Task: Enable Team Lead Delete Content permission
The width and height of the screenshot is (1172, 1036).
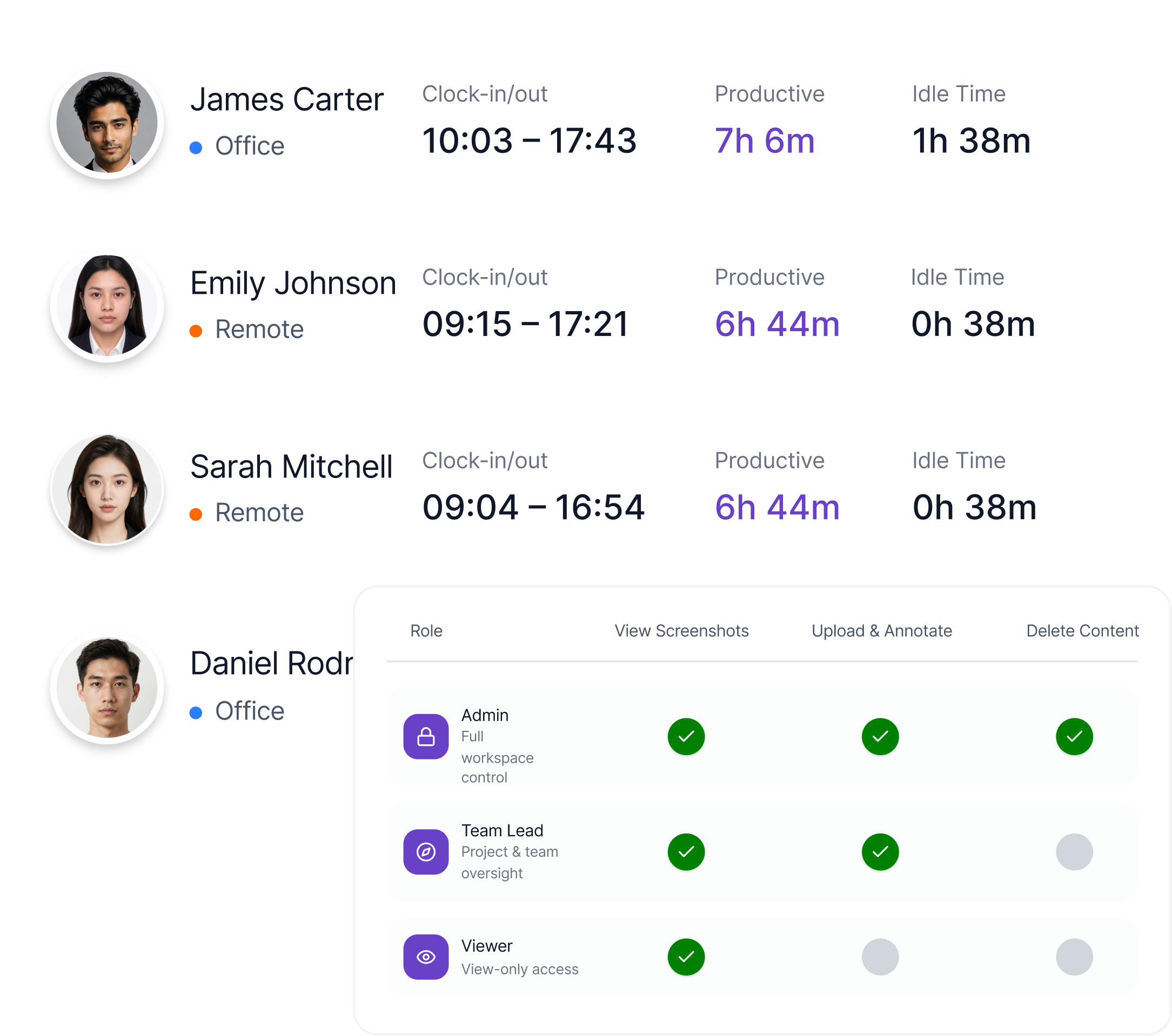Action: [x=1074, y=851]
